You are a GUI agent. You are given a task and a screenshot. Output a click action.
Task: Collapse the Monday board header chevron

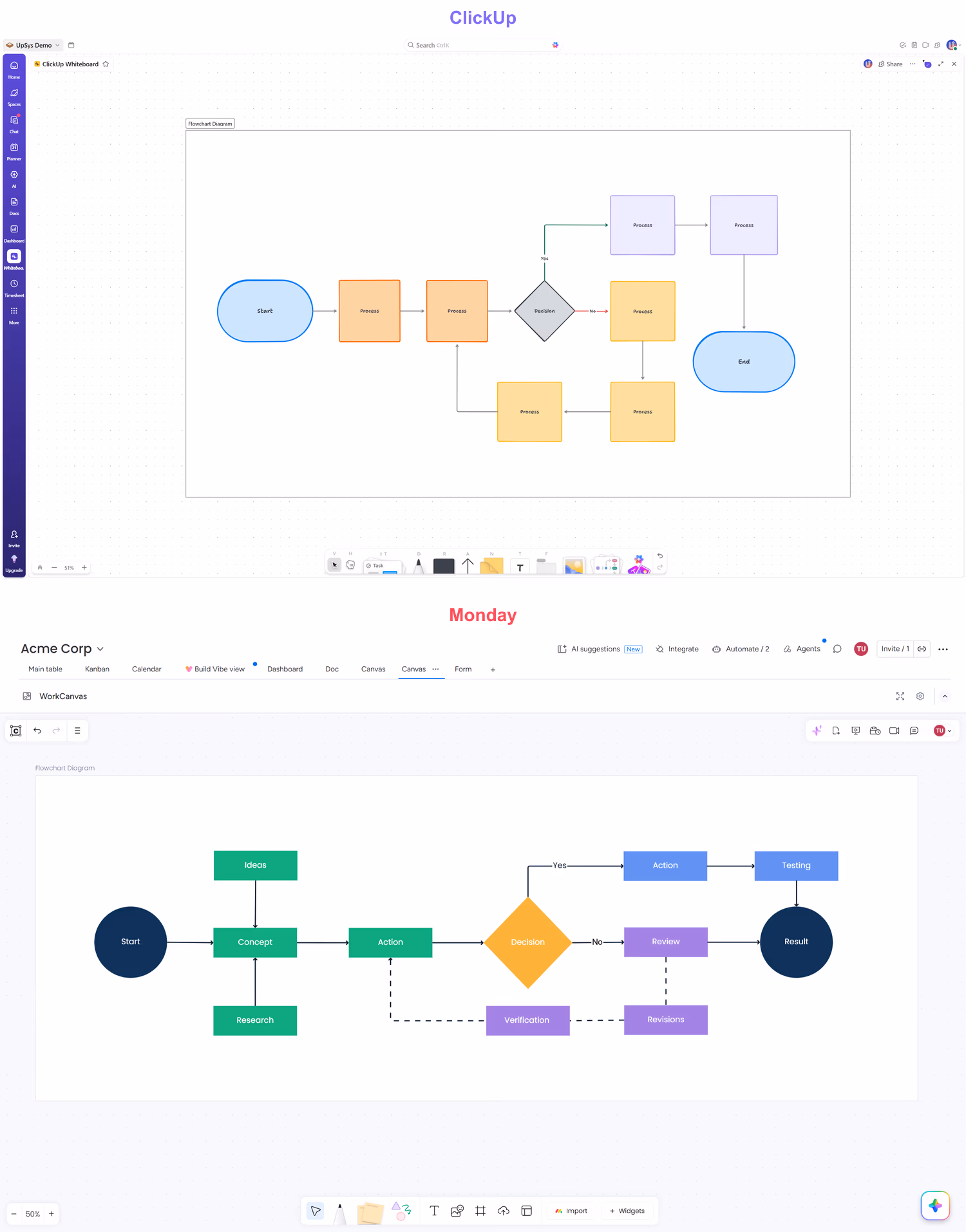(x=945, y=696)
